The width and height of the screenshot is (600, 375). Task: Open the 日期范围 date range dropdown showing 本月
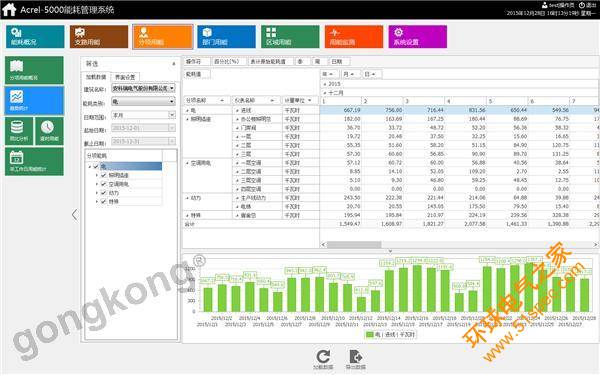143,115
